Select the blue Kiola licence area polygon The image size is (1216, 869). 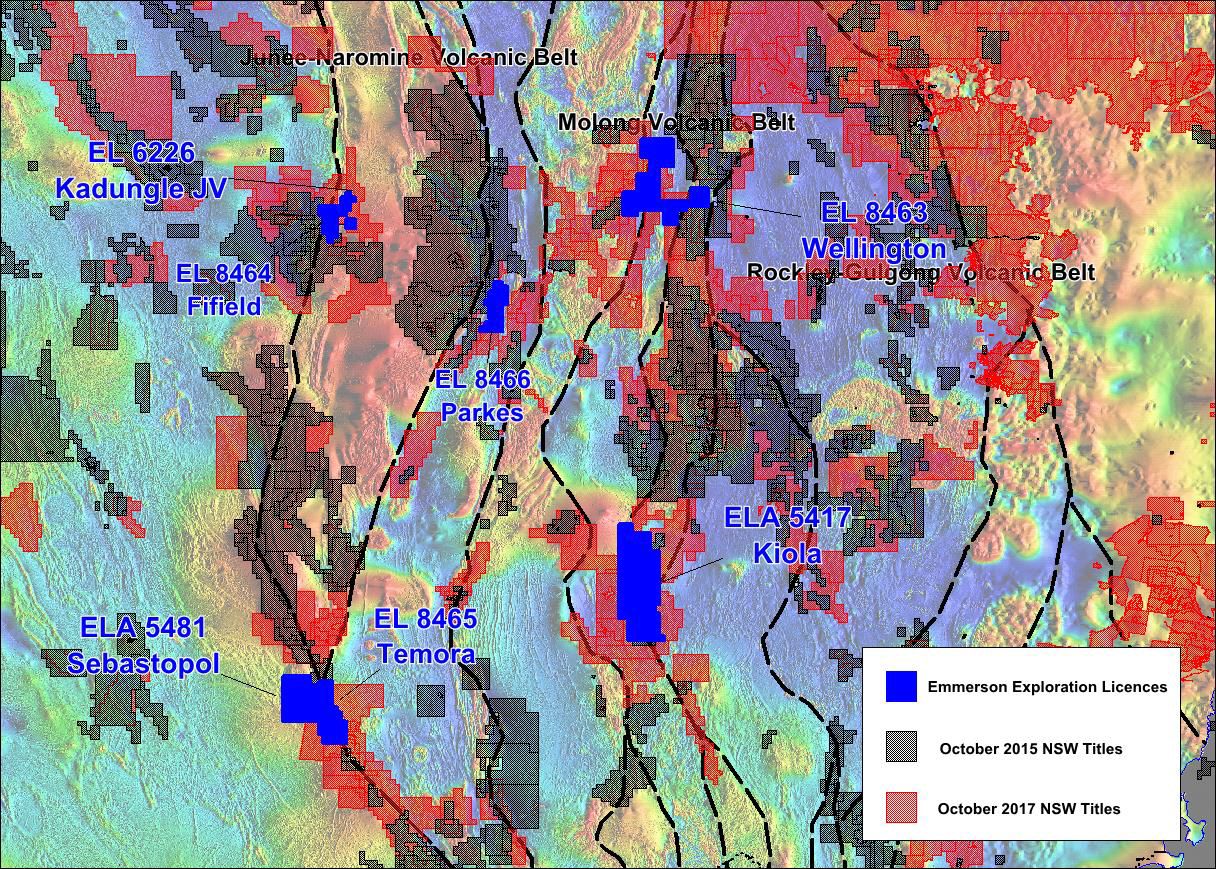[x=639, y=583]
